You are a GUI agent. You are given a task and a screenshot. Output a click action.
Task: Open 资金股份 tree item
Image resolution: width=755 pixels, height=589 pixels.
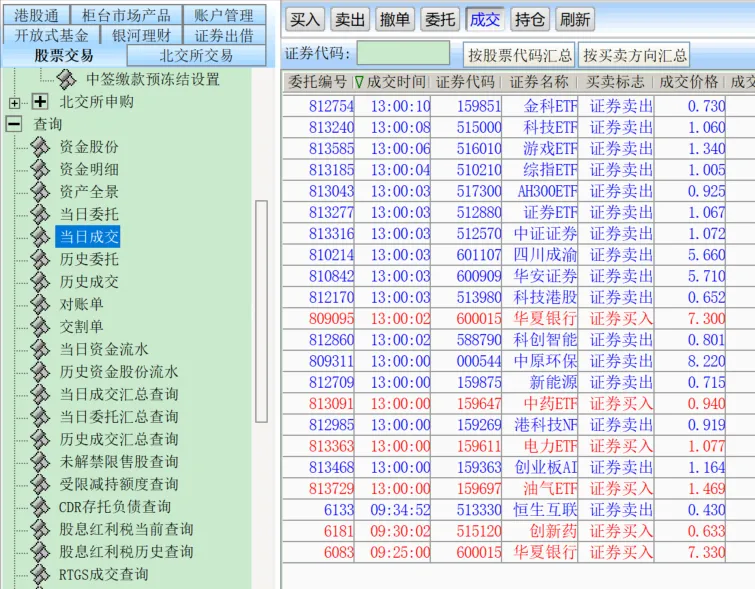pos(89,147)
